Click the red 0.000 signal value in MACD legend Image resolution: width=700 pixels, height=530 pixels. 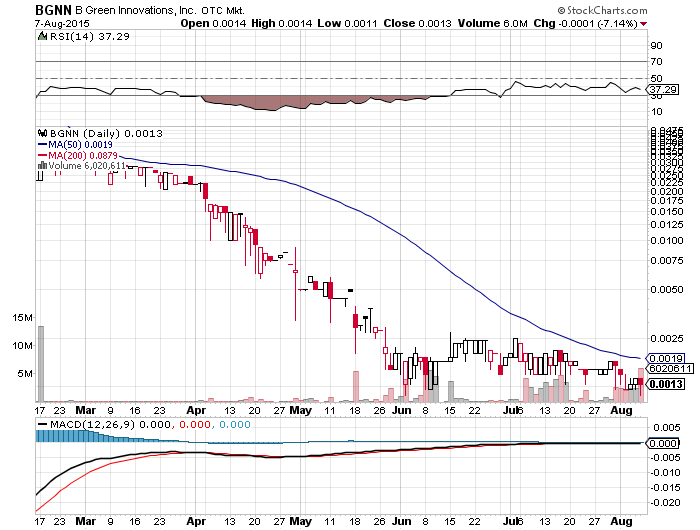[195, 424]
